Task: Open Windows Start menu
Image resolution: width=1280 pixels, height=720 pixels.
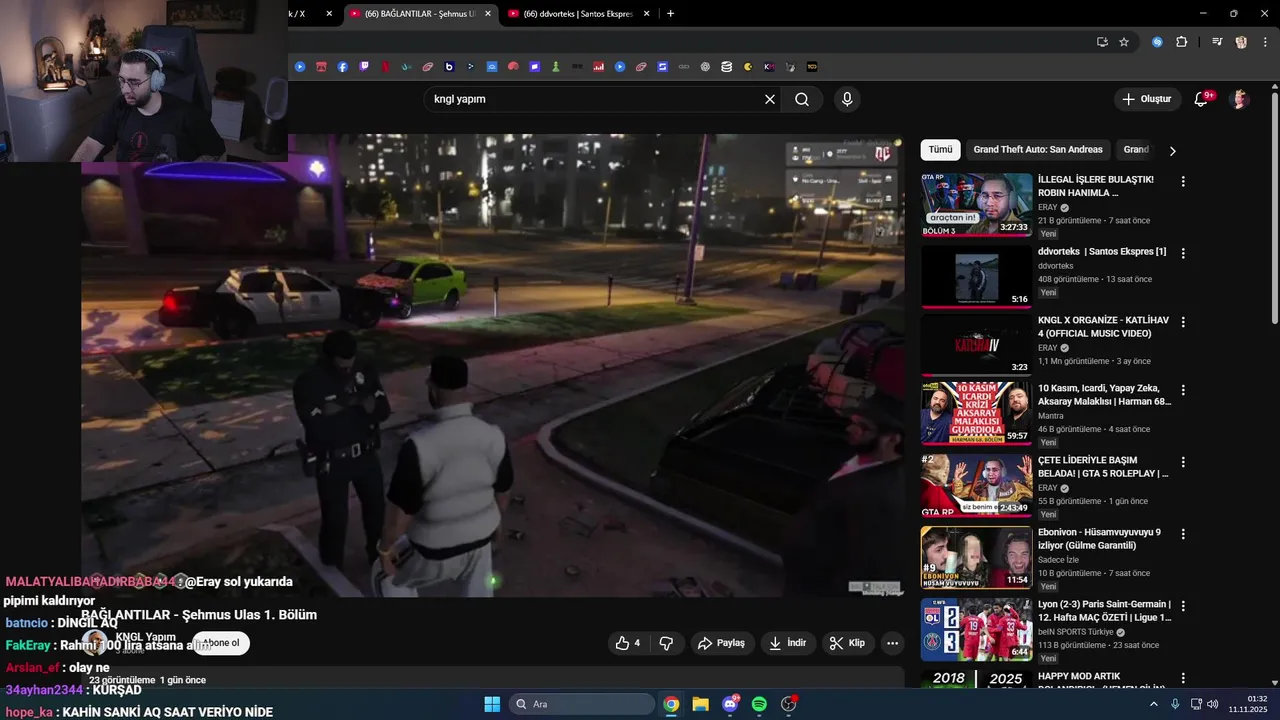Action: 492,704
